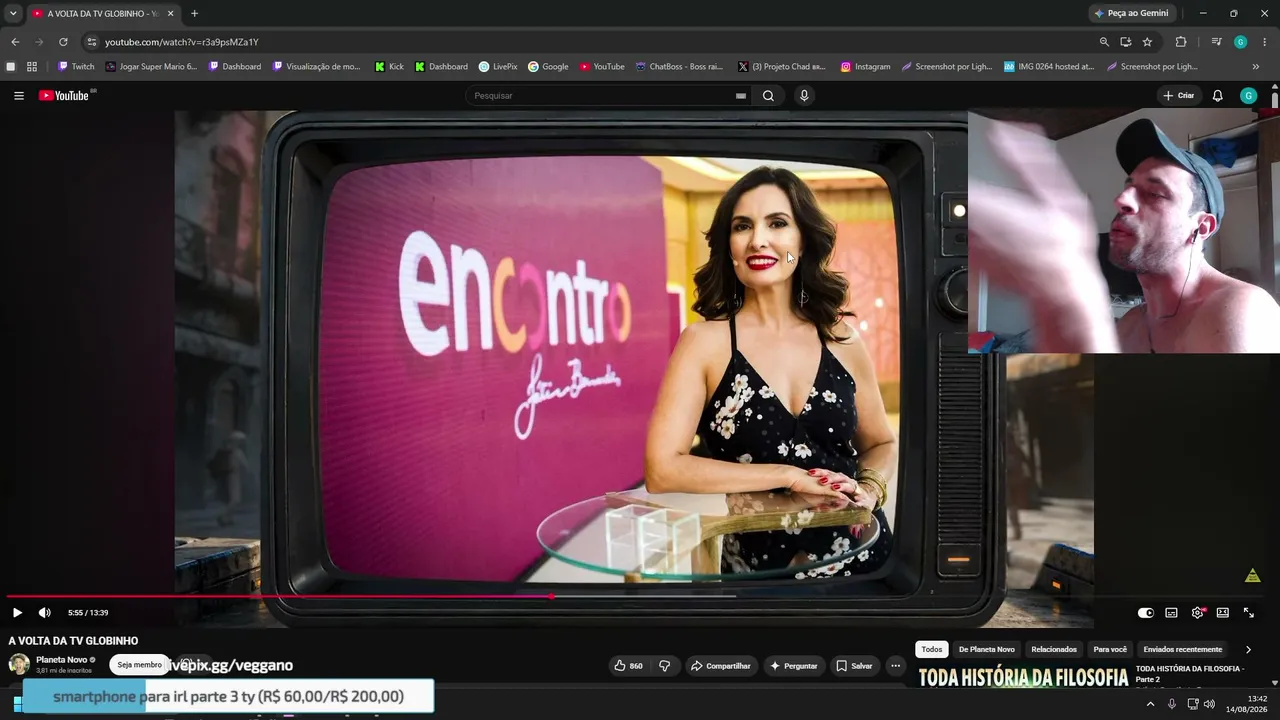Viewport: 1280px width, 720px height.
Task: Open player settings gear
Action: pos(1197,613)
